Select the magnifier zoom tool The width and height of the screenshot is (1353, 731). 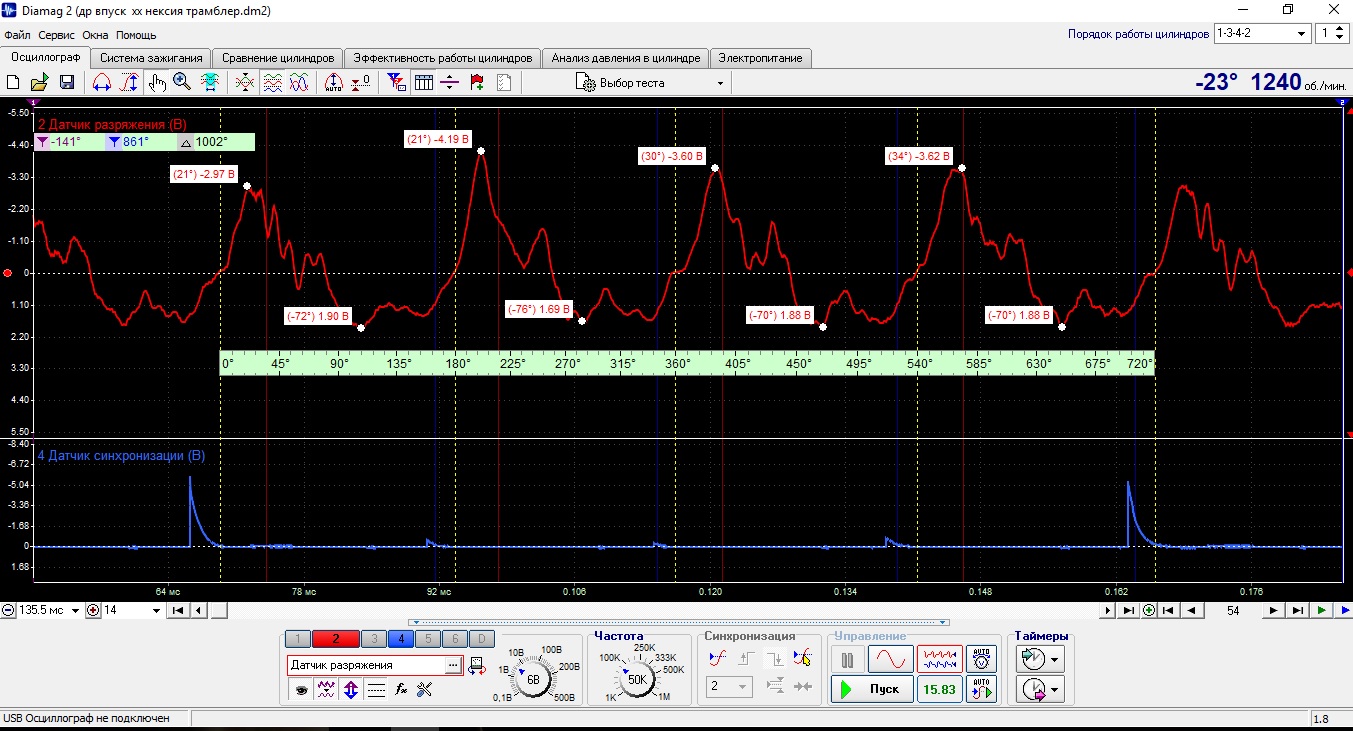coord(182,83)
